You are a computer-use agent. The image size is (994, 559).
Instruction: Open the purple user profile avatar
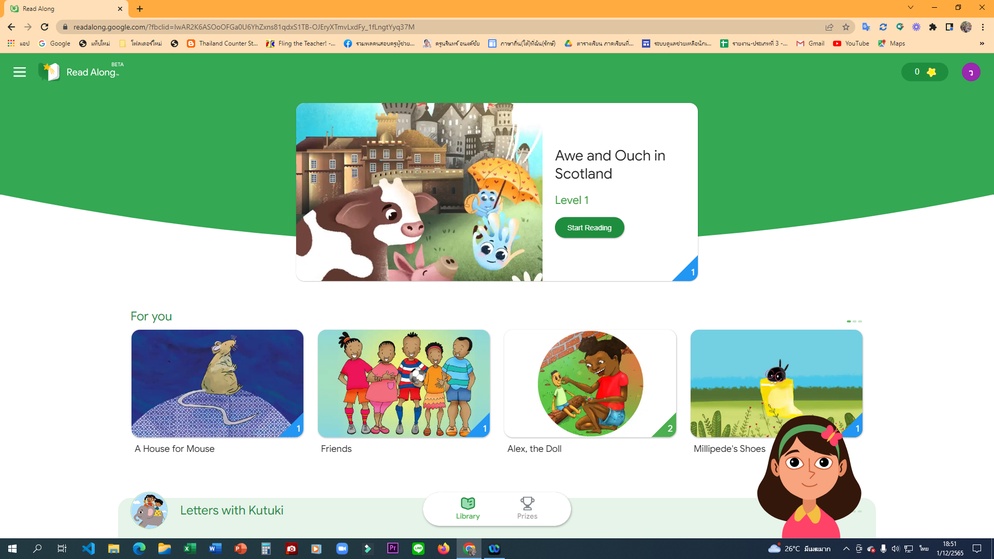(971, 72)
